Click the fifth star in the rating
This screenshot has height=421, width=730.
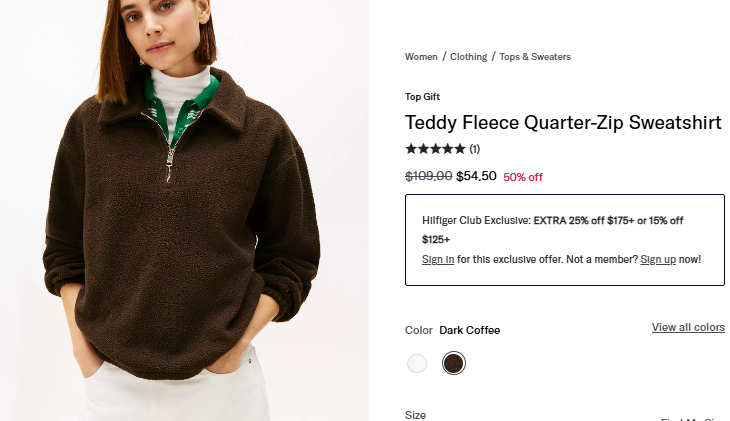click(460, 149)
